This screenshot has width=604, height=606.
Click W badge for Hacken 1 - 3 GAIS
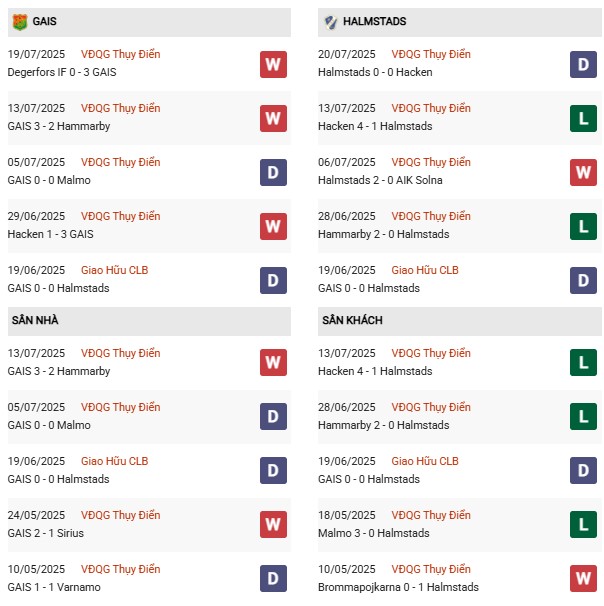pyautogui.click(x=273, y=227)
